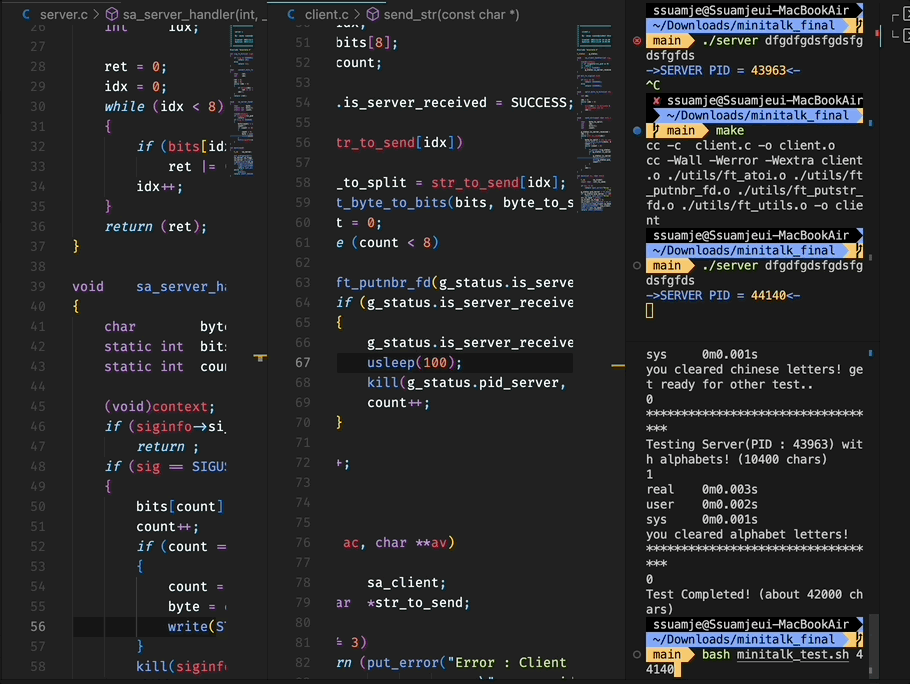Click '(void)context;' in server.c
The height and width of the screenshot is (684, 910).
(x=160, y=407)
